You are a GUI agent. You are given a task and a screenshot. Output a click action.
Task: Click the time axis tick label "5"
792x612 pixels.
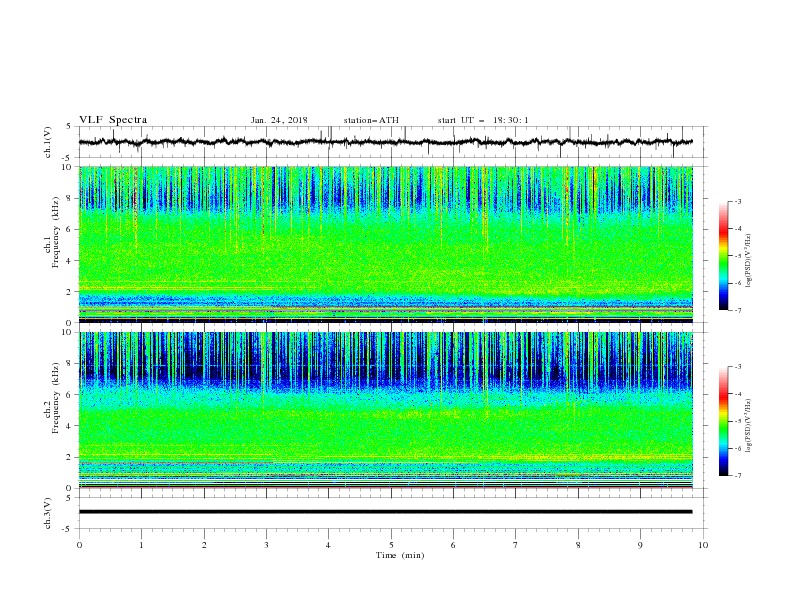(391, 545)
